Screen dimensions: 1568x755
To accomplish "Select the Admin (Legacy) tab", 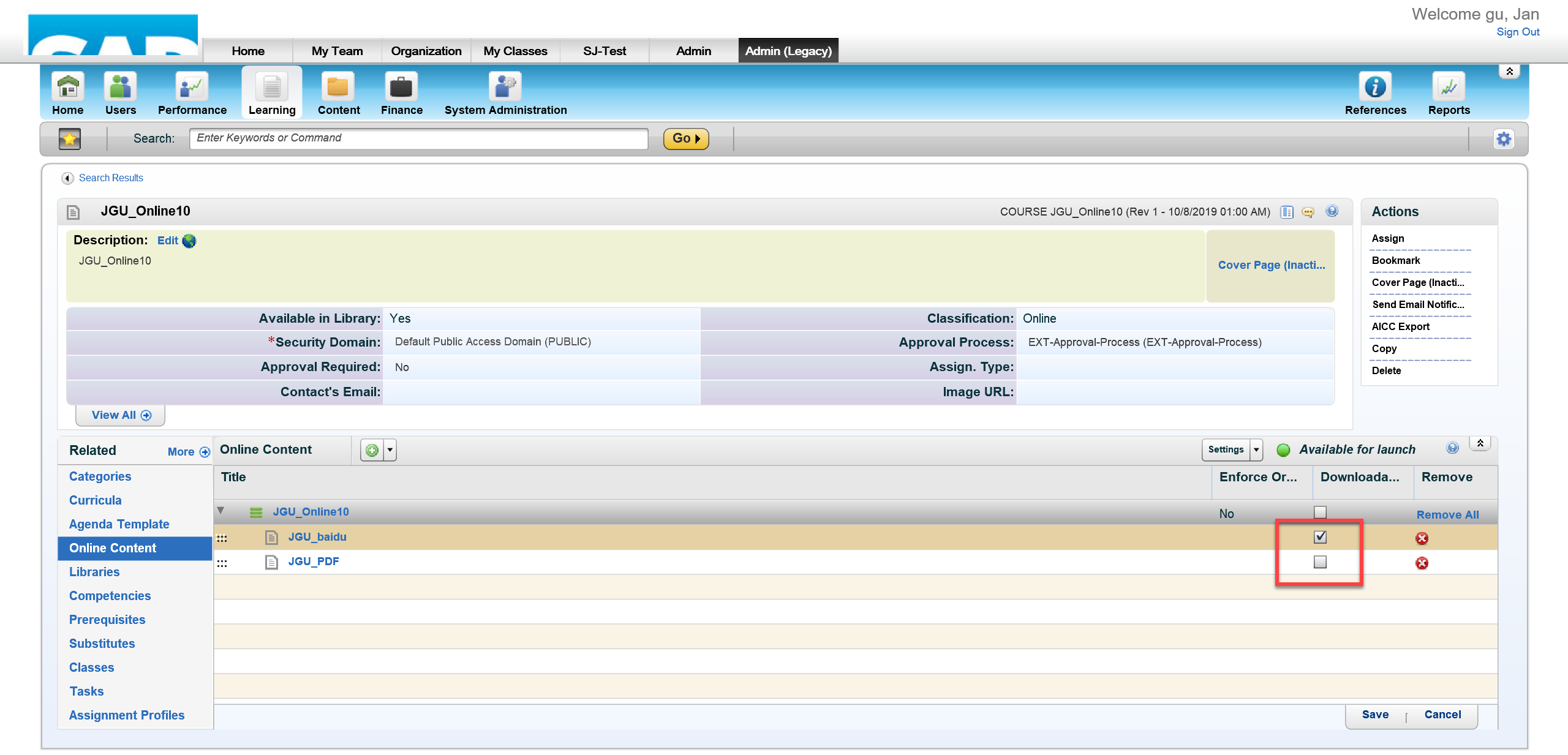I will pos(788,51).
